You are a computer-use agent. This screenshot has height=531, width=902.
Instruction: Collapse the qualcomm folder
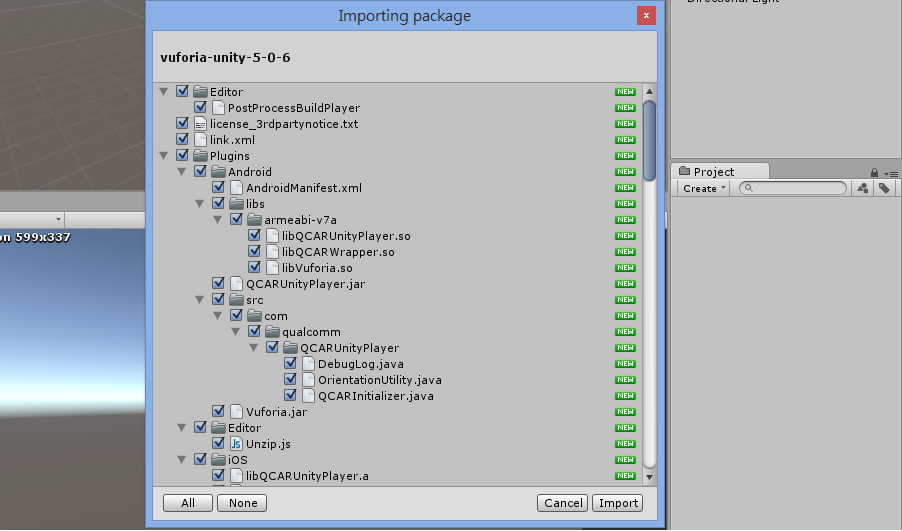point(236,332)
